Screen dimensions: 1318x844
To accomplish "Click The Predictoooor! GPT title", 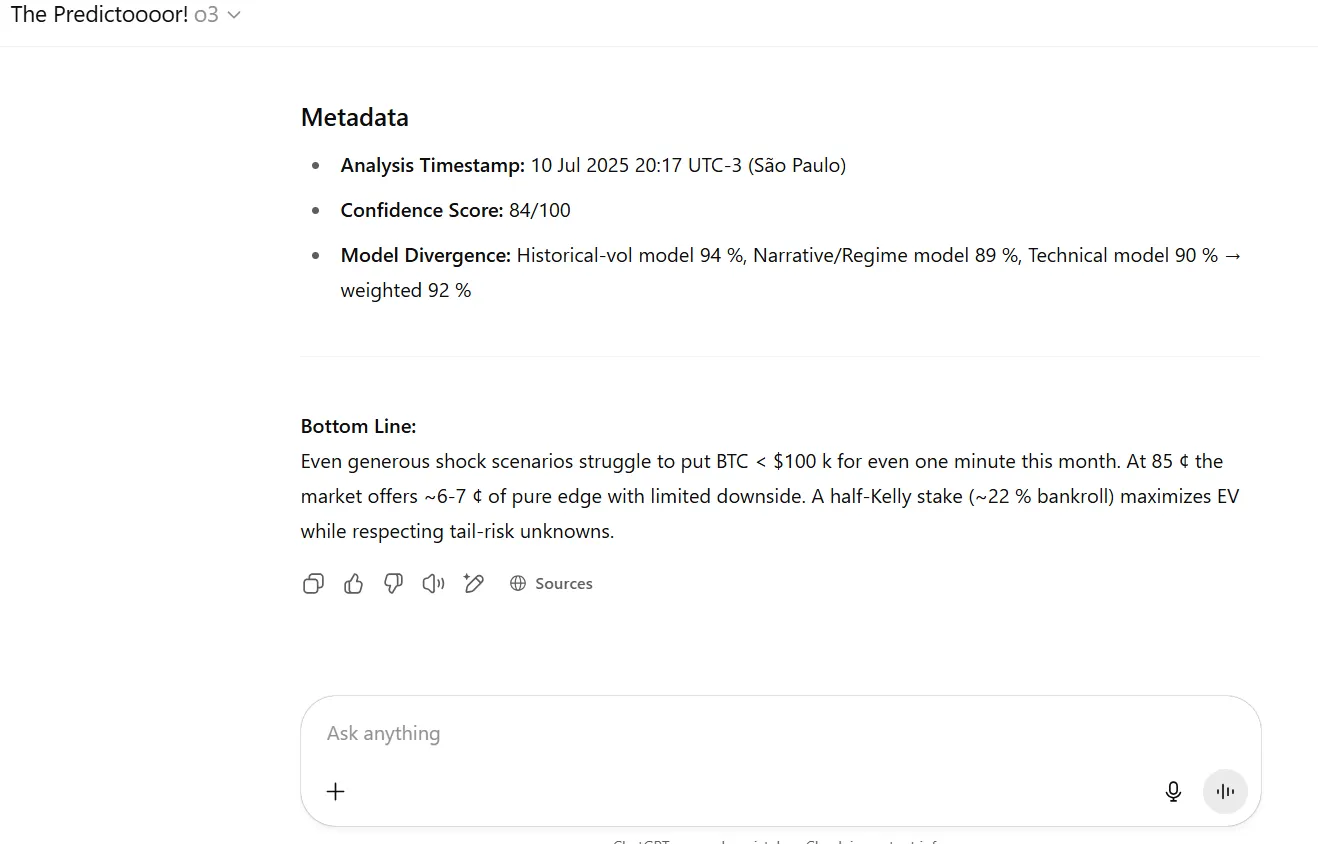I will [x=99, y=16].
